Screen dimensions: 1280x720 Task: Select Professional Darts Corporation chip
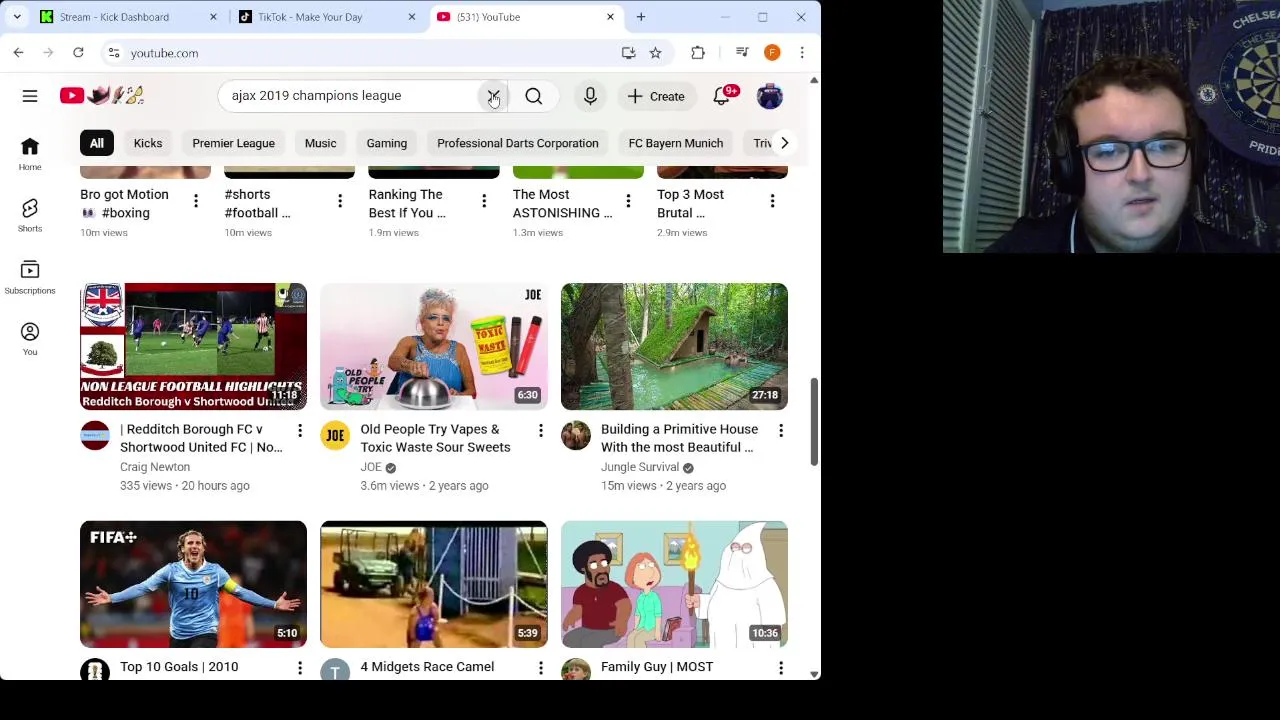click(x=518, y=143)
